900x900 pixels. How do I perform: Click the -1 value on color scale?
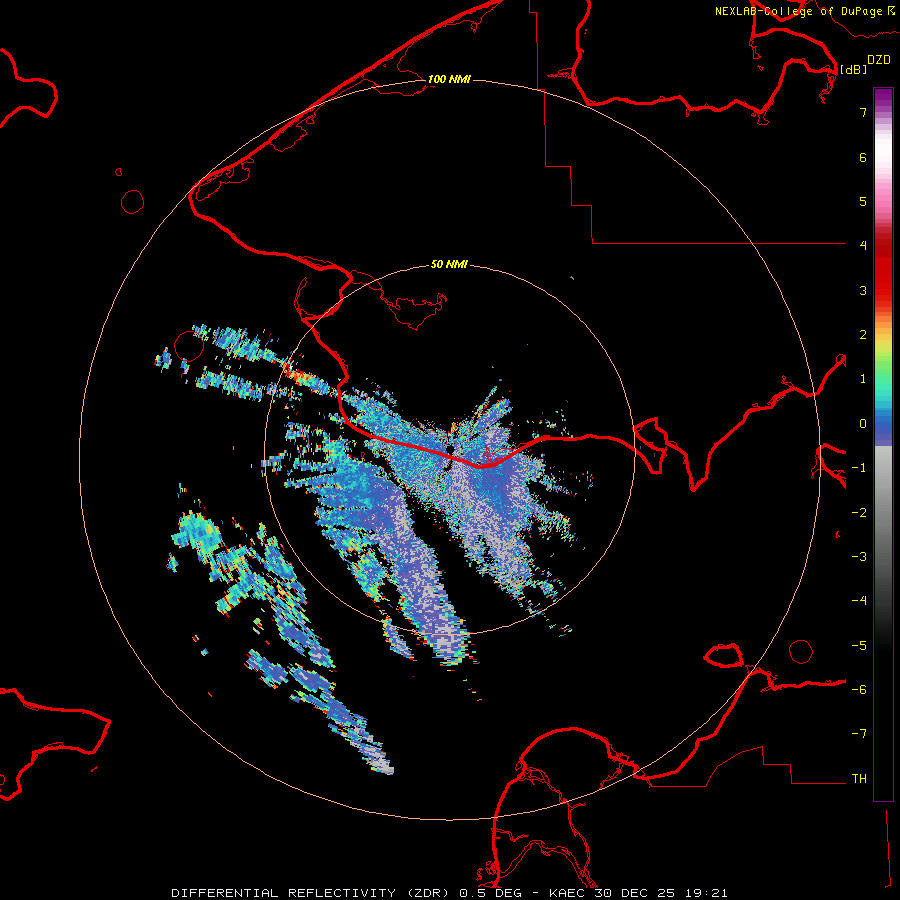coord(859,468)
